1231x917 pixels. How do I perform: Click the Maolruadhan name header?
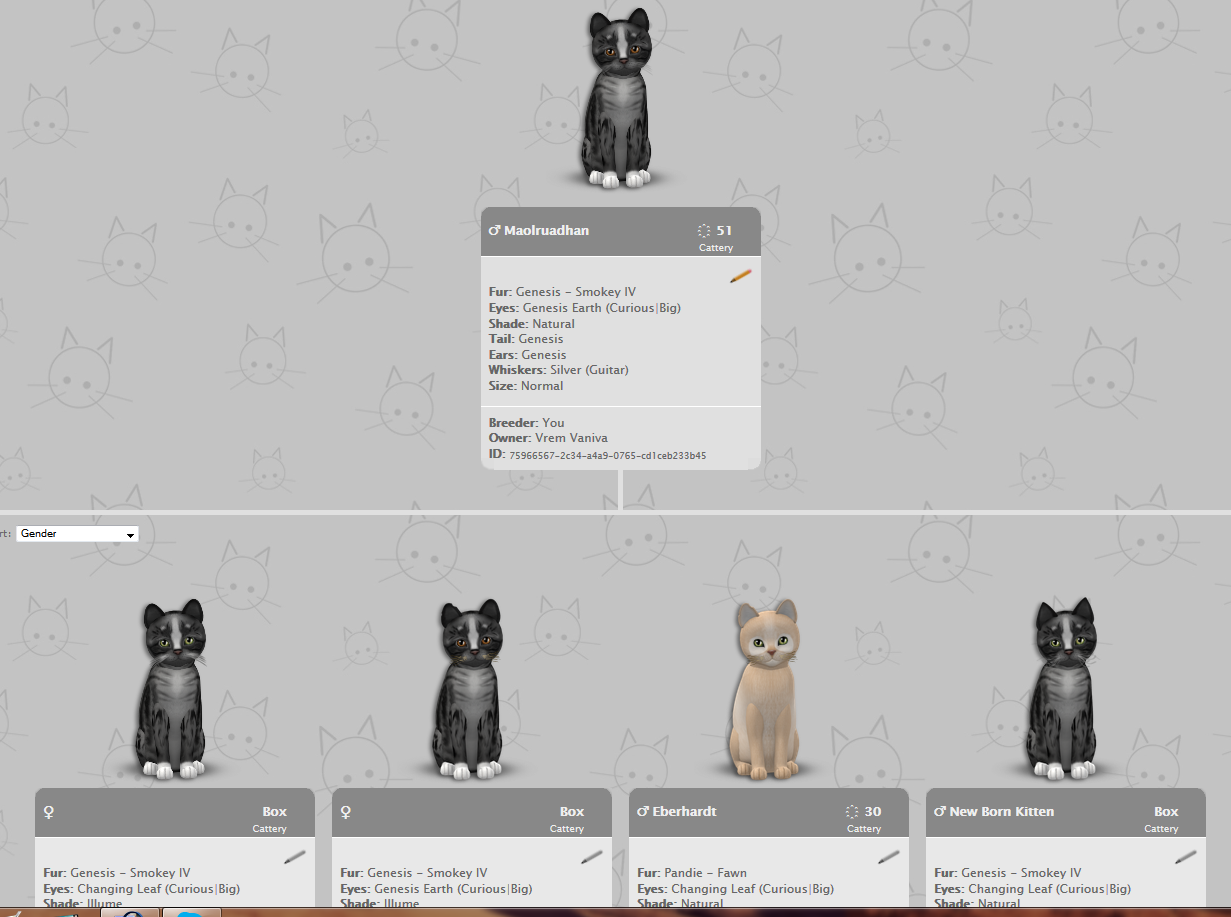click(x=546, y=231)
